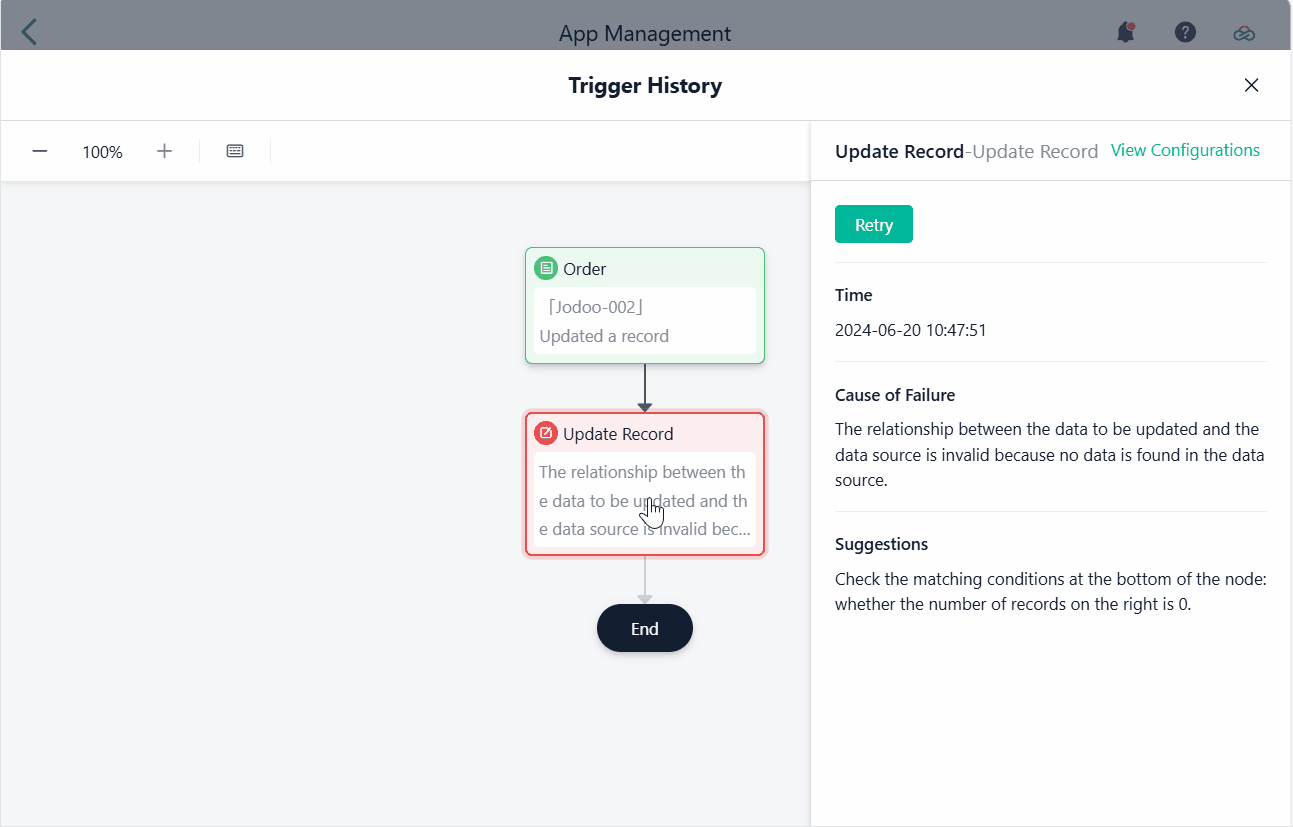Click the End node
Image resolution: width=1293 pixels, height=827 pixels.
[x=645, y=628]
